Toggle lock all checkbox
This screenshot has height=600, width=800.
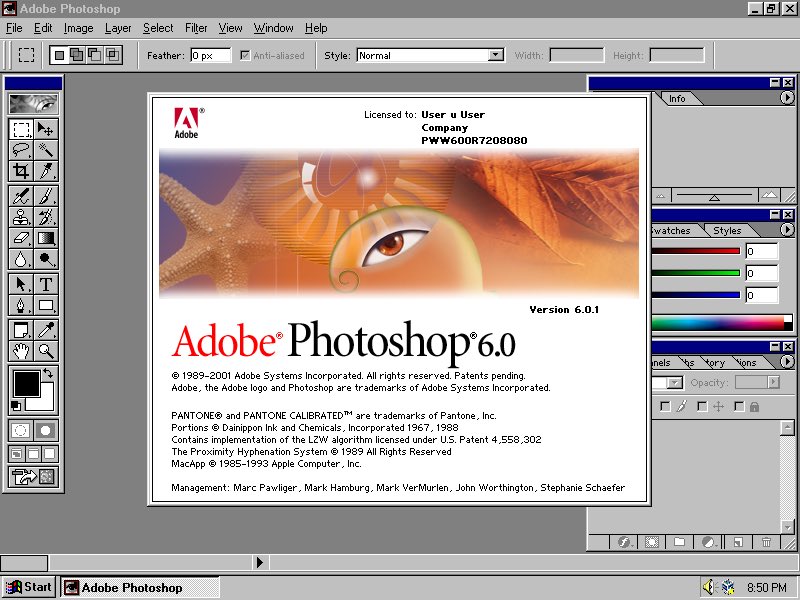(x=739, y=407)
